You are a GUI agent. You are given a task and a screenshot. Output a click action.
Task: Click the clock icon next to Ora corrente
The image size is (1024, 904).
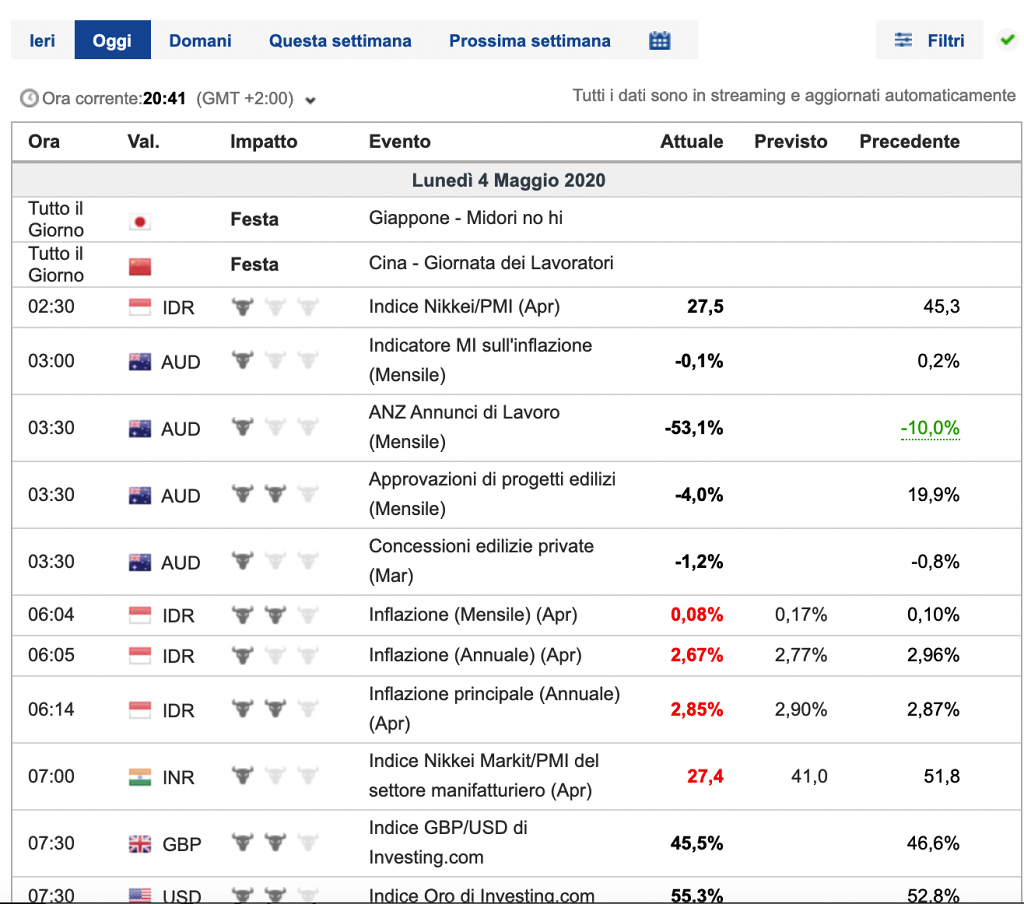[x=29, y=99]
